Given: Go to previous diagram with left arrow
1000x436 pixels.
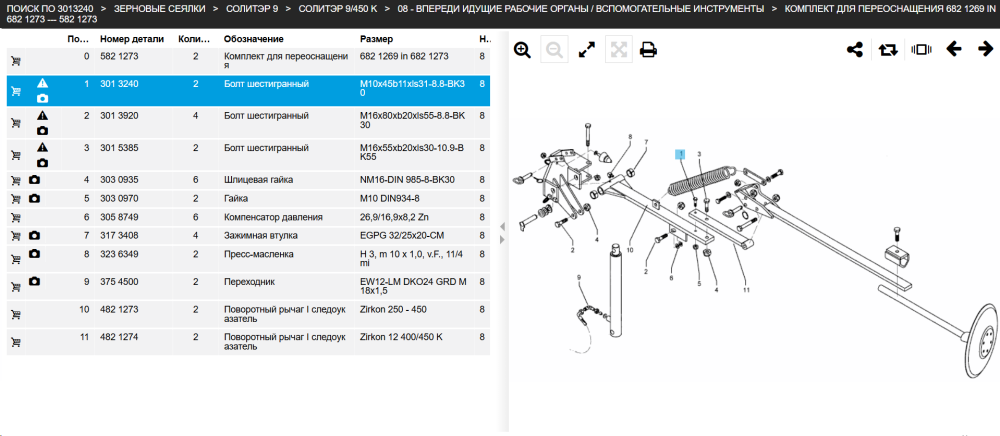Looking at the screenshot, I should click(x=954, y=48).
